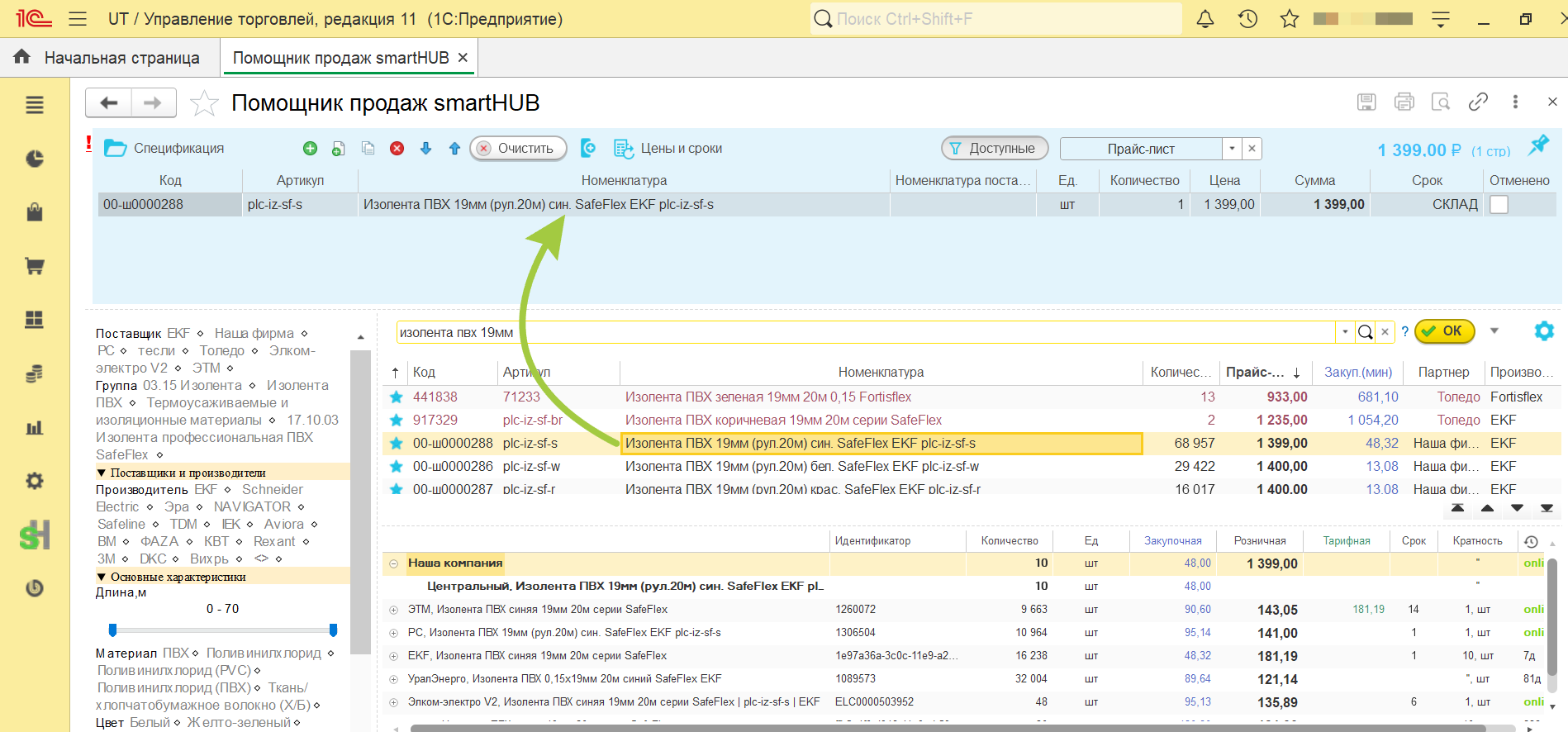
Task: Toggle favorite star for item 441838
Action: click(397, 397)
